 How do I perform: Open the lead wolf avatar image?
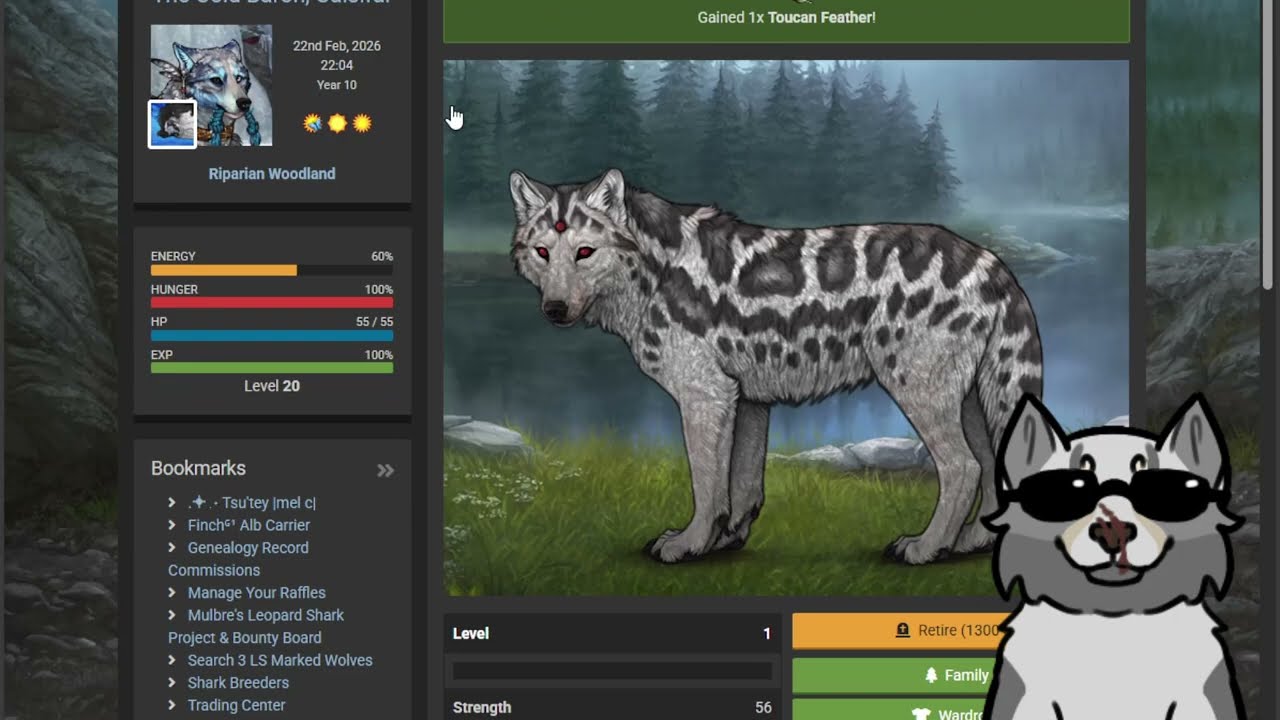pyautogui.click(x=211, y=85)
